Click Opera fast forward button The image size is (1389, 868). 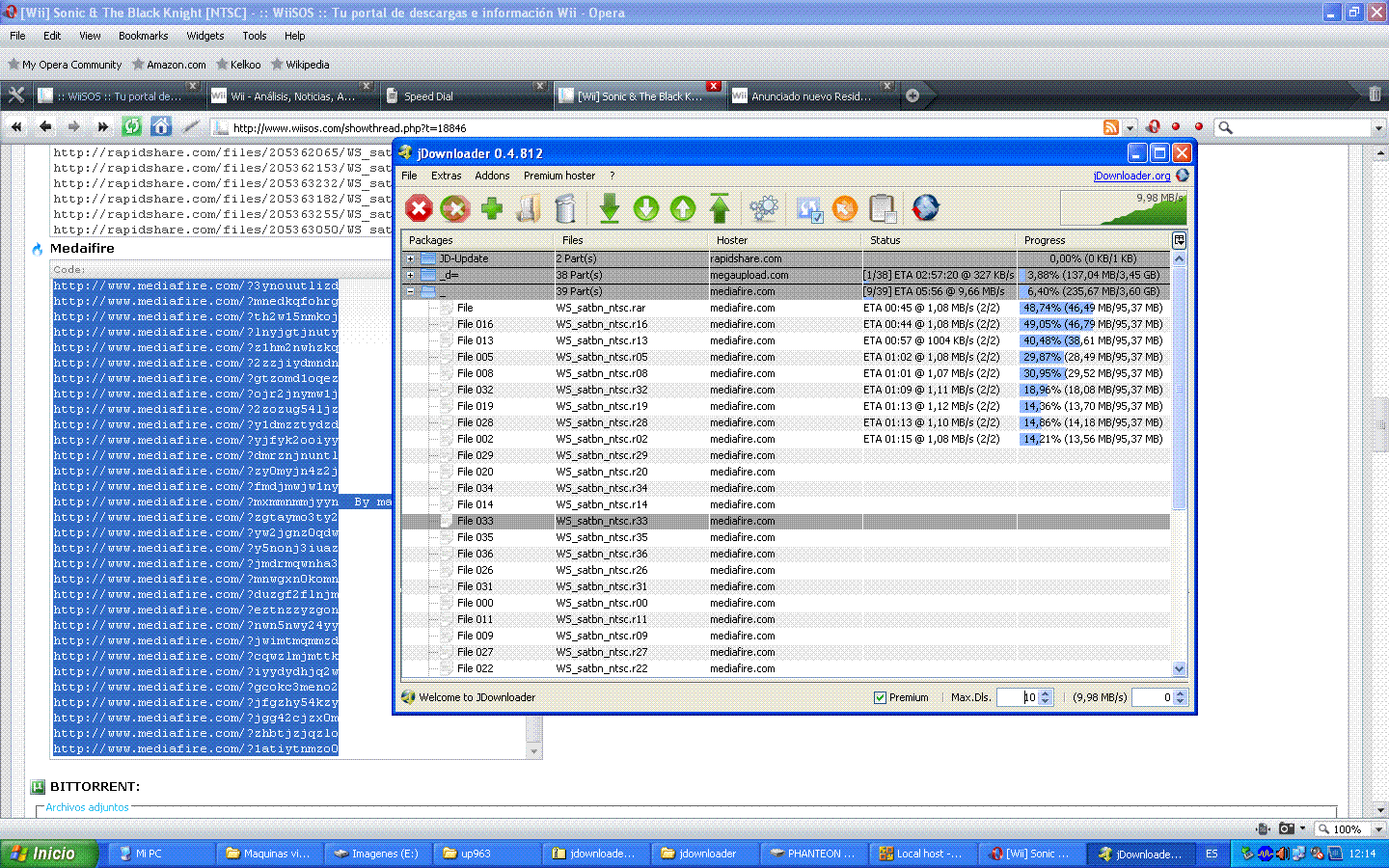pos(103,126)
